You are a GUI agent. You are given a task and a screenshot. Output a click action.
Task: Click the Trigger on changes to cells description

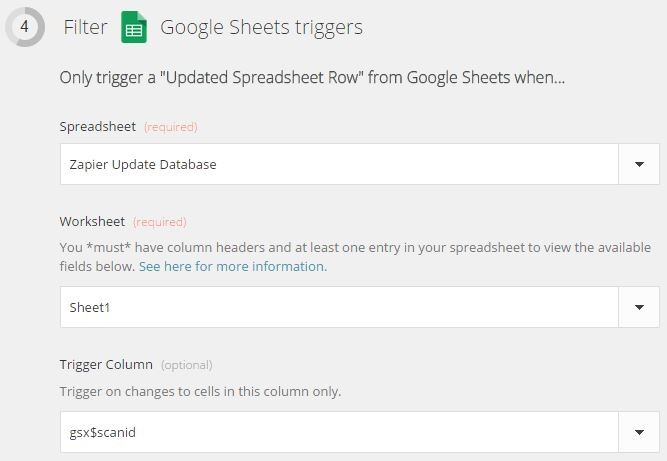(200, 391)
